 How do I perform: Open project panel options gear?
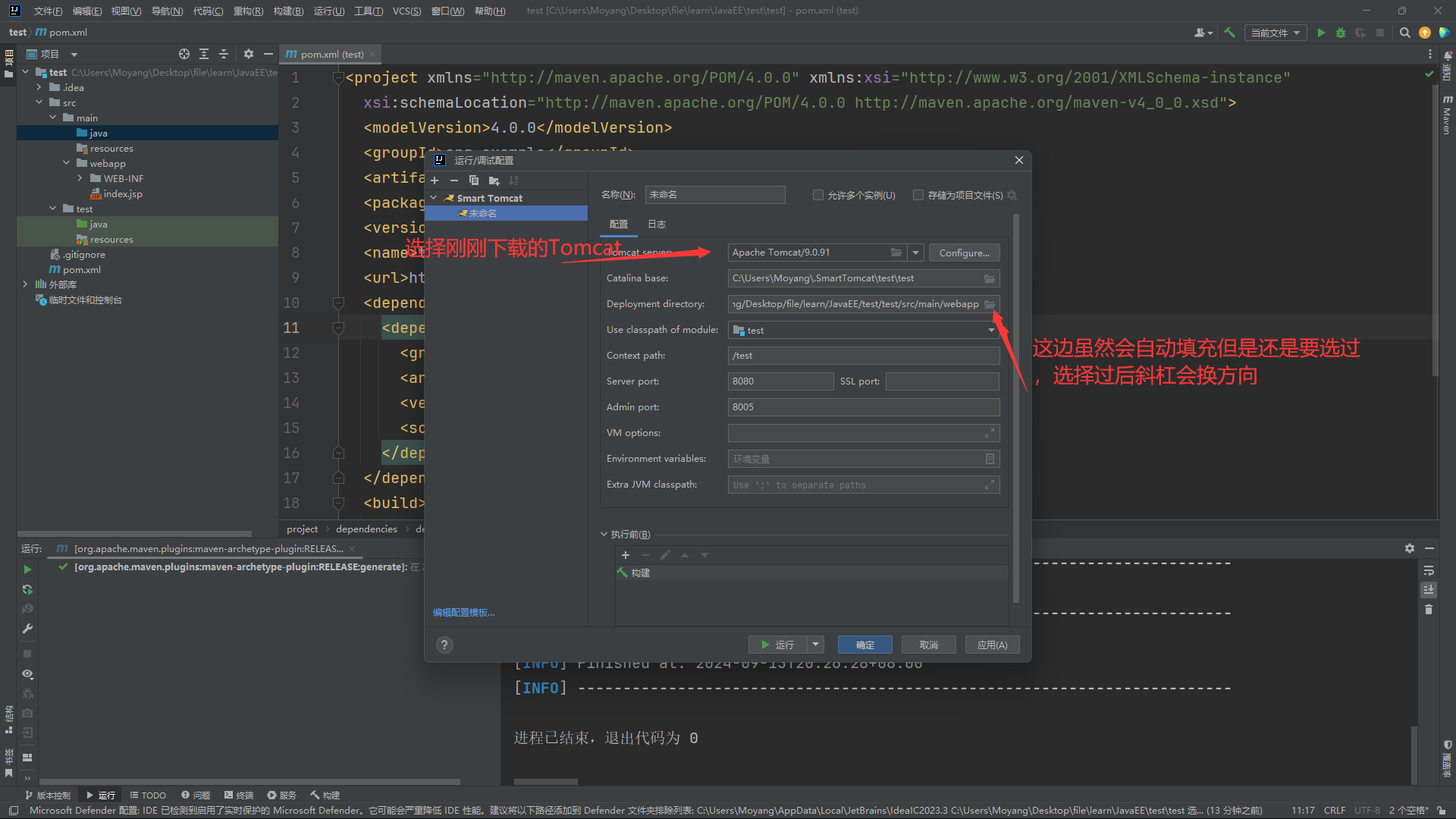pyautogui.click(x=248, y=54)
